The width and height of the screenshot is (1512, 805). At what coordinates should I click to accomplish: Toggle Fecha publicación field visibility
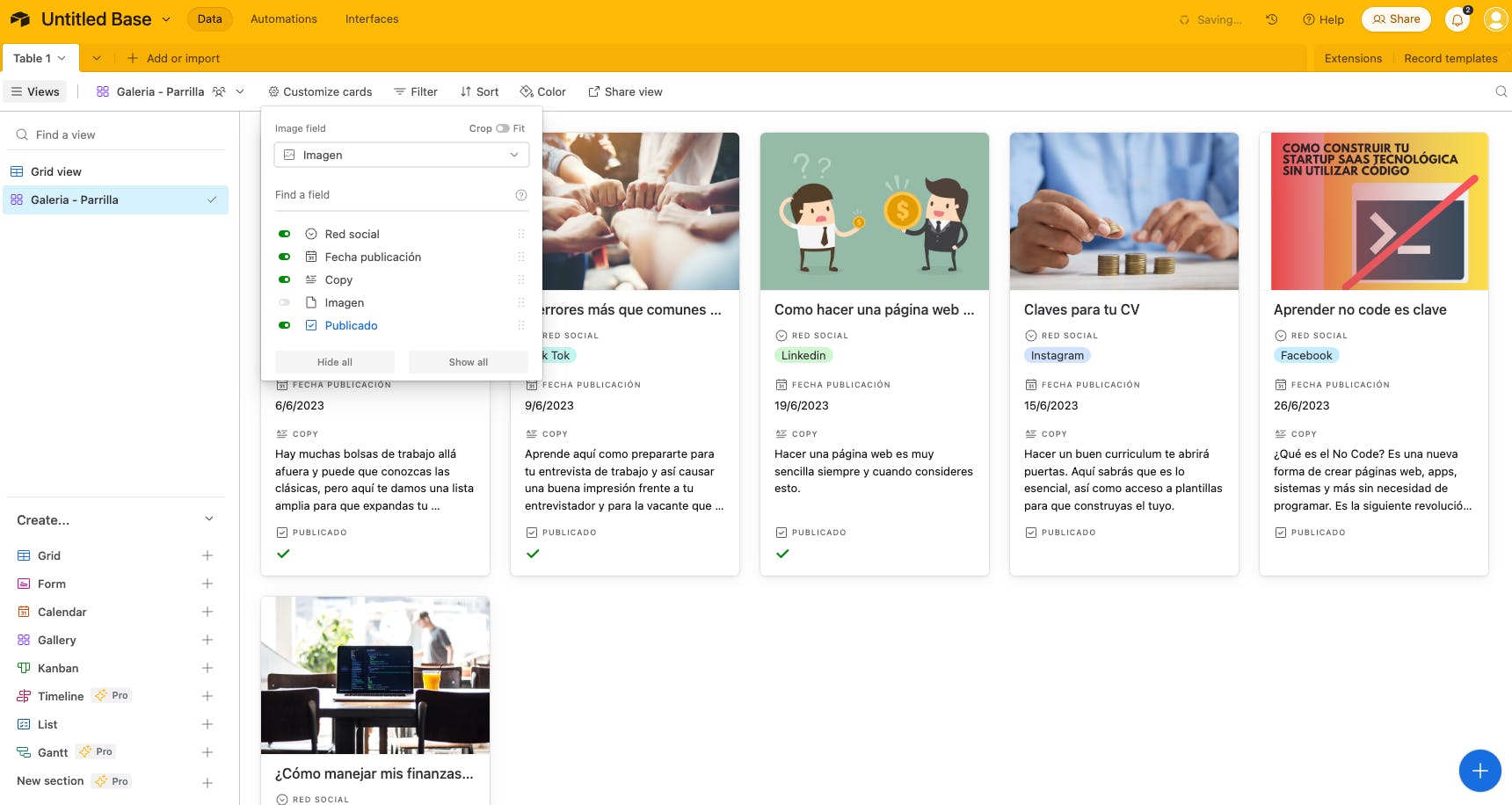point(284,257)
